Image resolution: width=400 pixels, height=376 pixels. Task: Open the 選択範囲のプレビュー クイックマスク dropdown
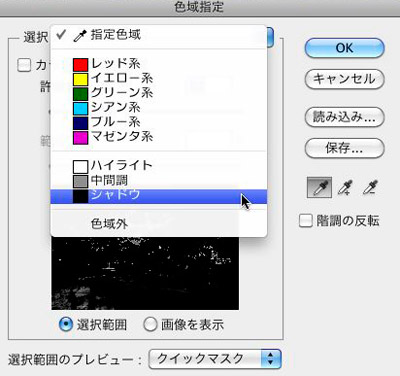click(215, 359)
